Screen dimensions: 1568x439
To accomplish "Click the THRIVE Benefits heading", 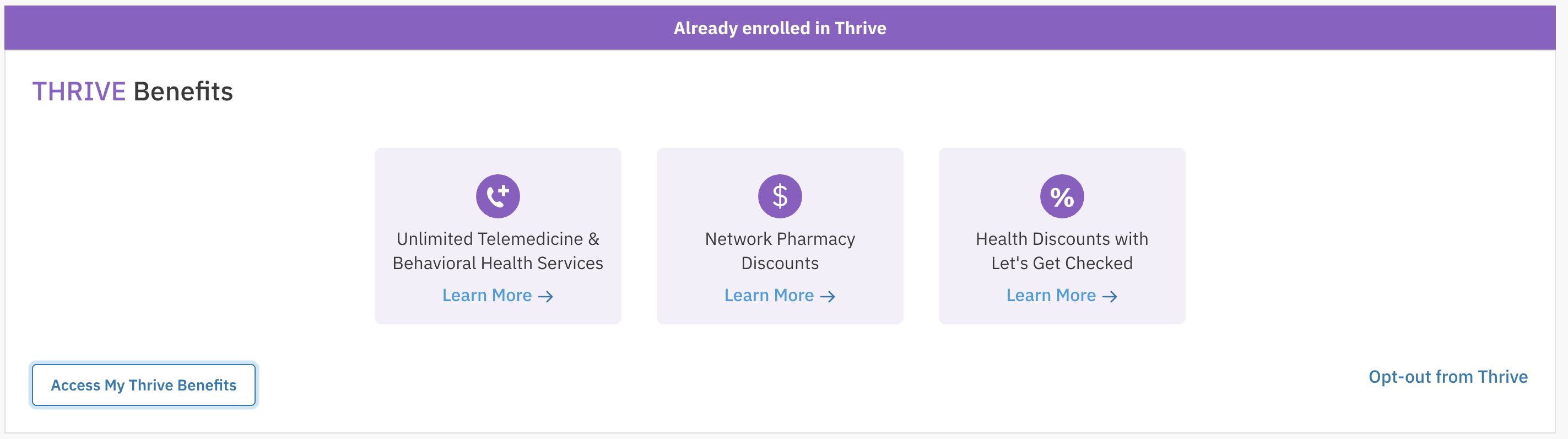I will pos(133,92).
